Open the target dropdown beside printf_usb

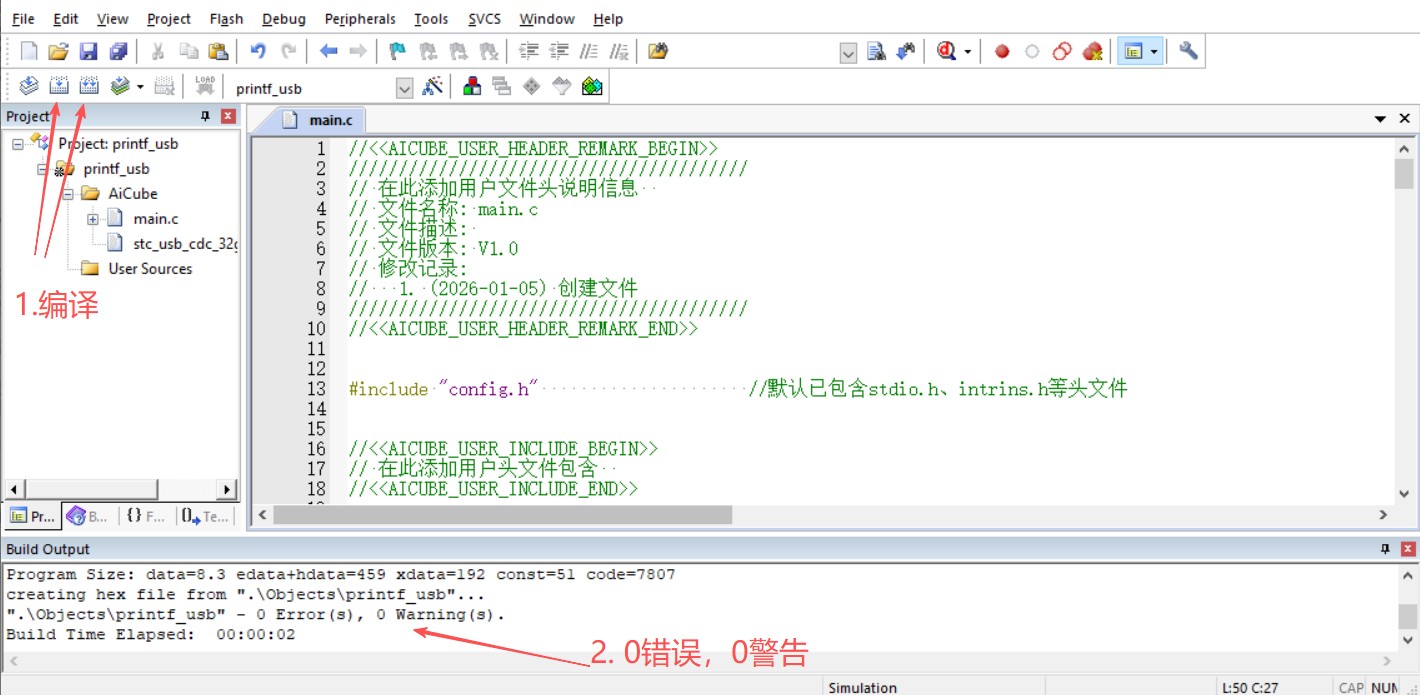coord(404,87)
